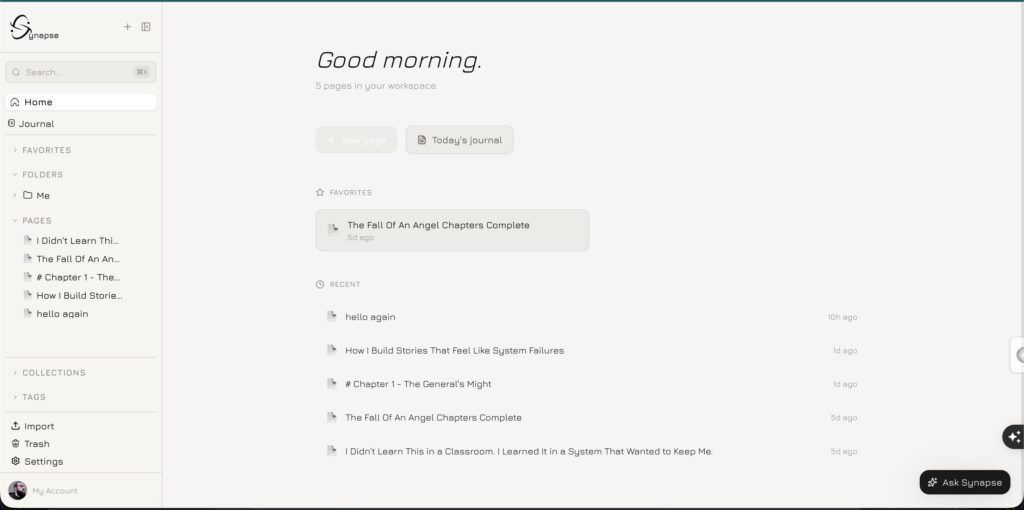Image resolution: width=1024 pixels, height=510 pixels.
Task: Click '5 pages in your workspace.' text
Action: [376, 86]
